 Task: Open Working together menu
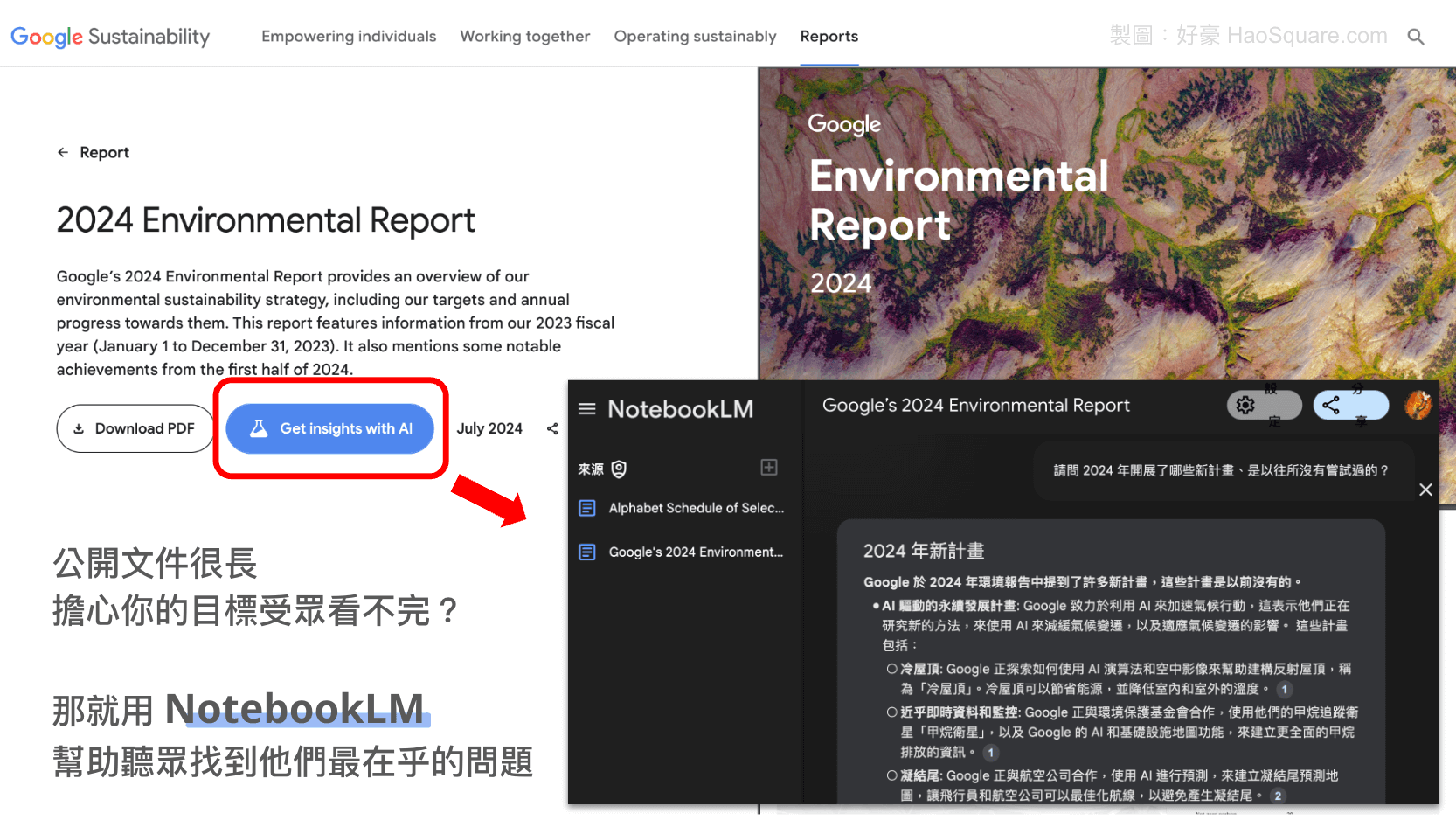(525, 37)
